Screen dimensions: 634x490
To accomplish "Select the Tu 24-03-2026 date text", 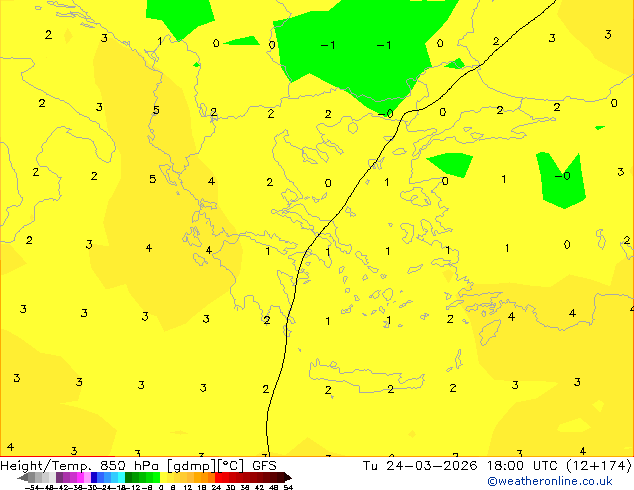I will [x=412, y=465].
